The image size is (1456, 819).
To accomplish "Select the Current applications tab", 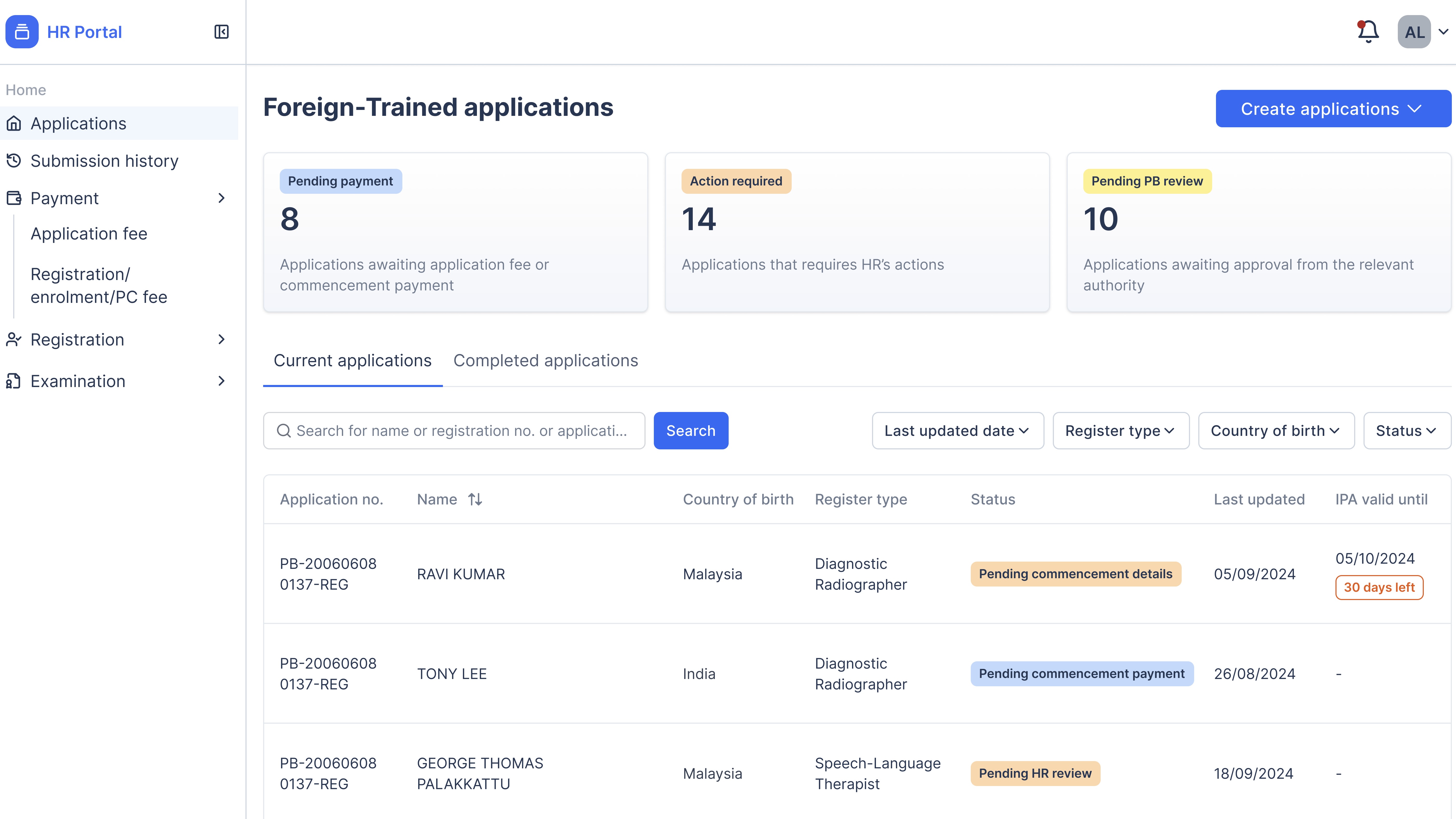I will pos(352,361).
